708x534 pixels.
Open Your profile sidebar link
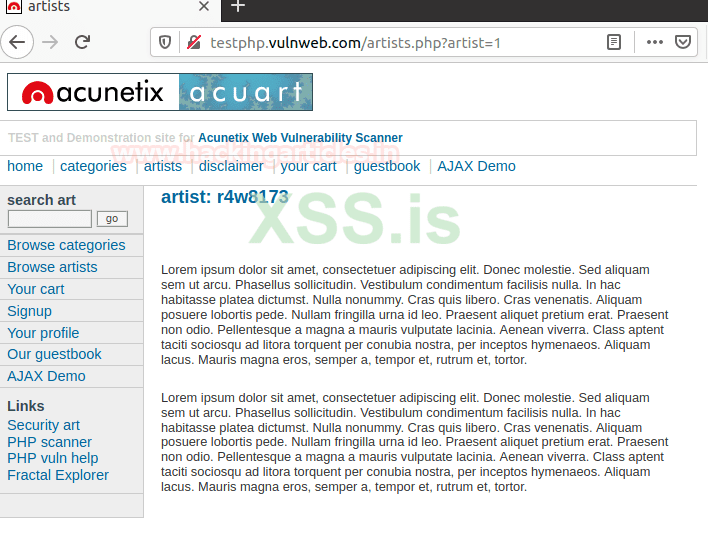click(x=43, y=333)
